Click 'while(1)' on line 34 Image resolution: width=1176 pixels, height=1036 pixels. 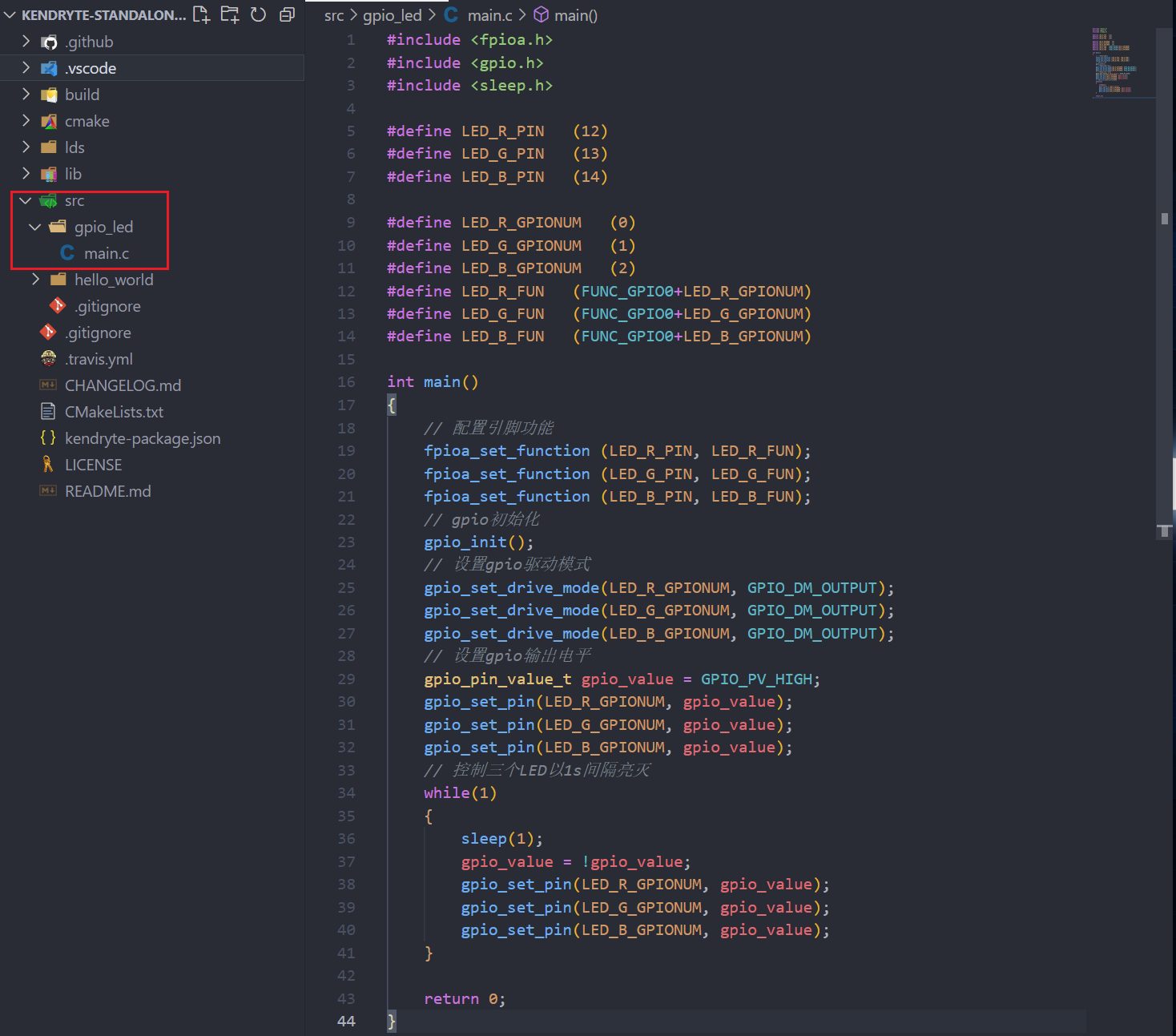coord(461,792)
